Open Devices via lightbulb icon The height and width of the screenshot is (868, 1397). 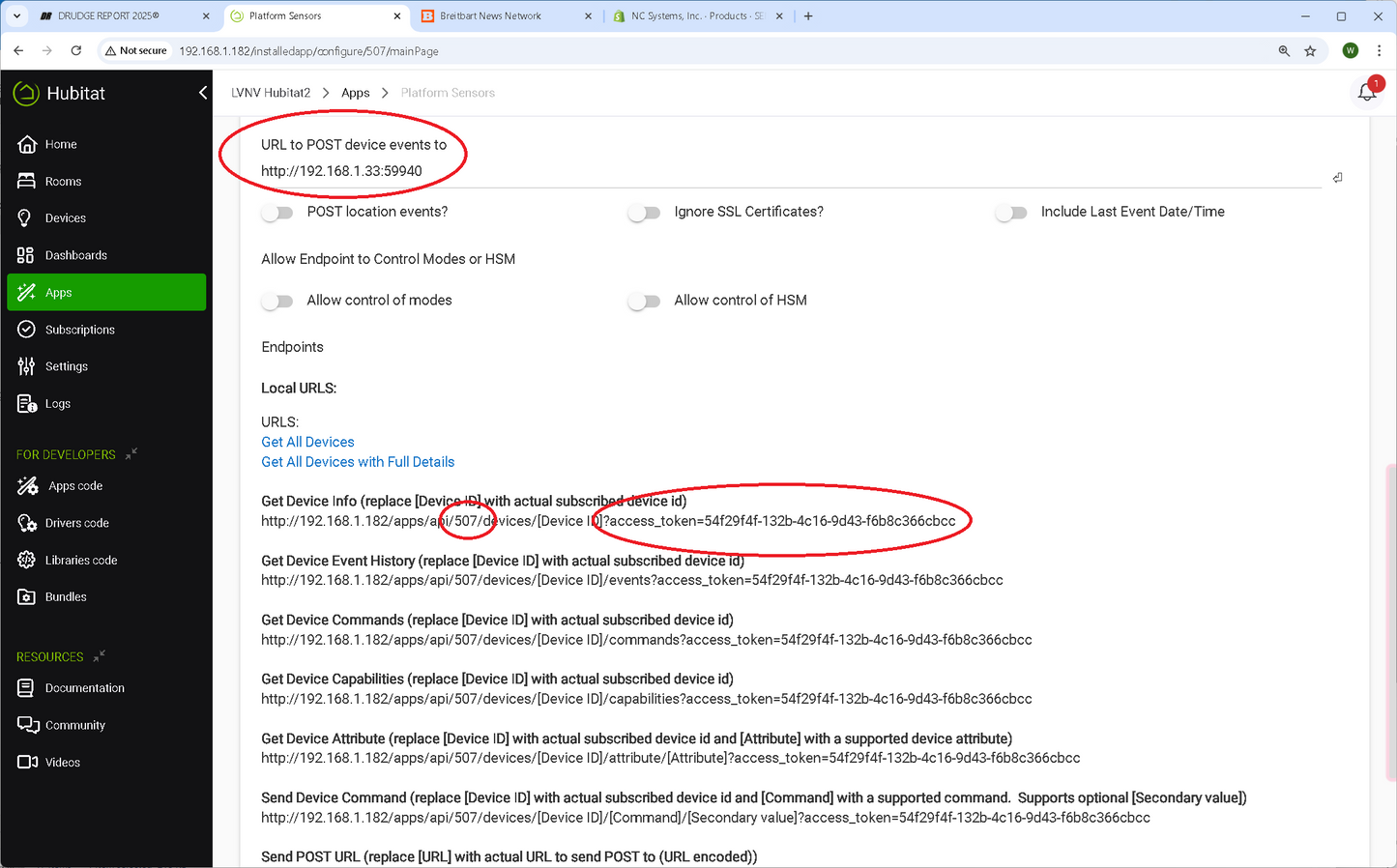(26, 218)
